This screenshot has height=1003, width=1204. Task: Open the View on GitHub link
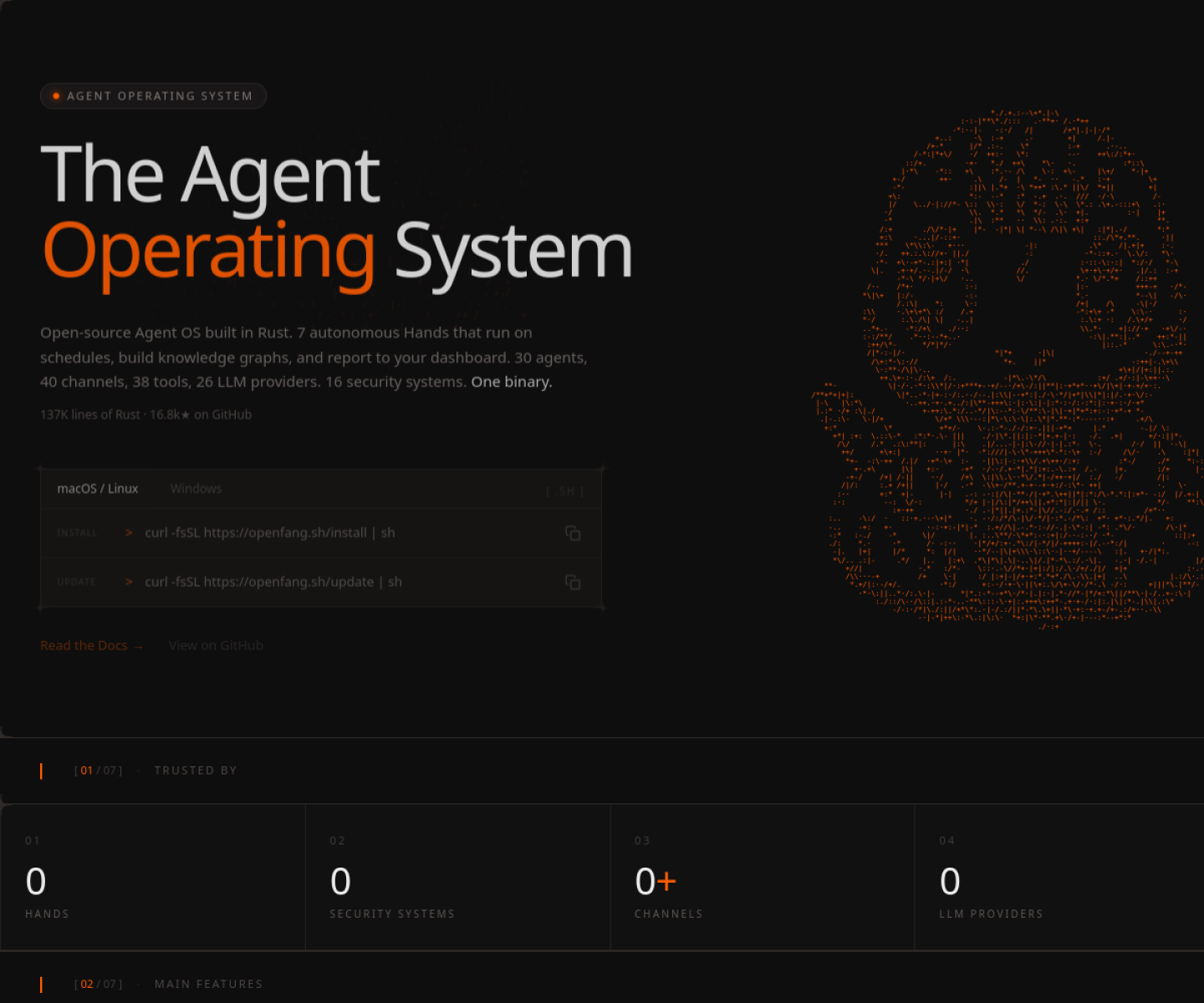[x=216, y=645]
